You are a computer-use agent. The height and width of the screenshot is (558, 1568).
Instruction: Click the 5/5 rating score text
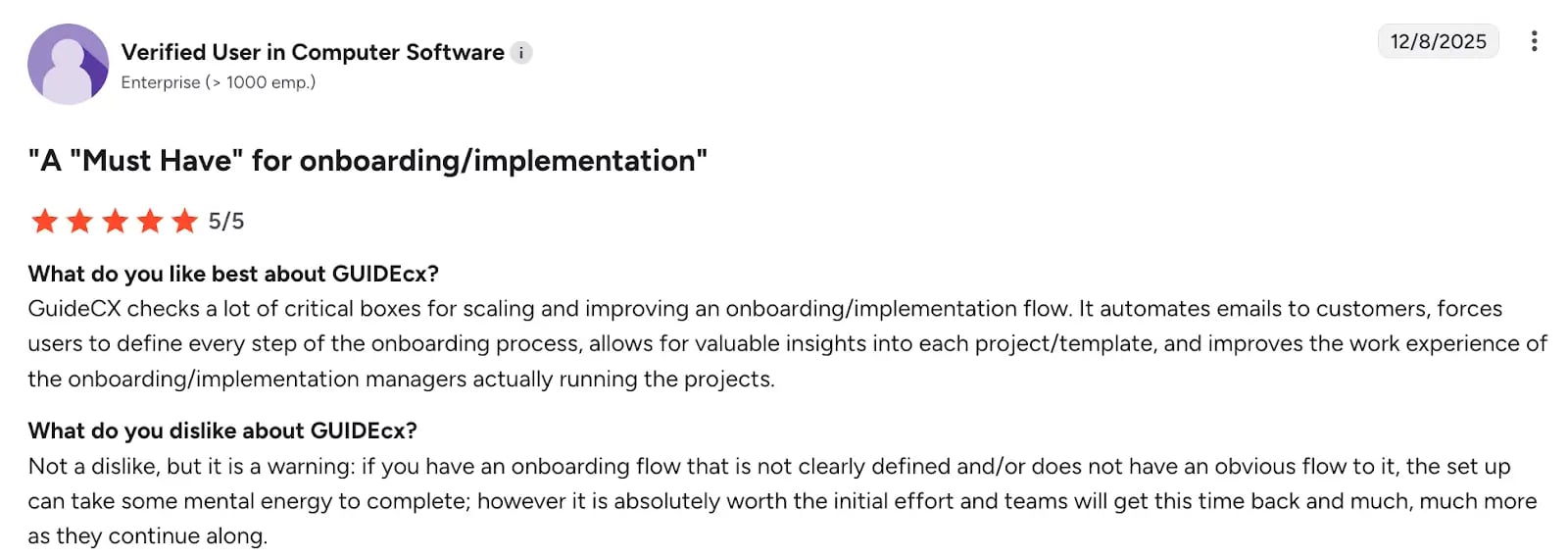226,222
